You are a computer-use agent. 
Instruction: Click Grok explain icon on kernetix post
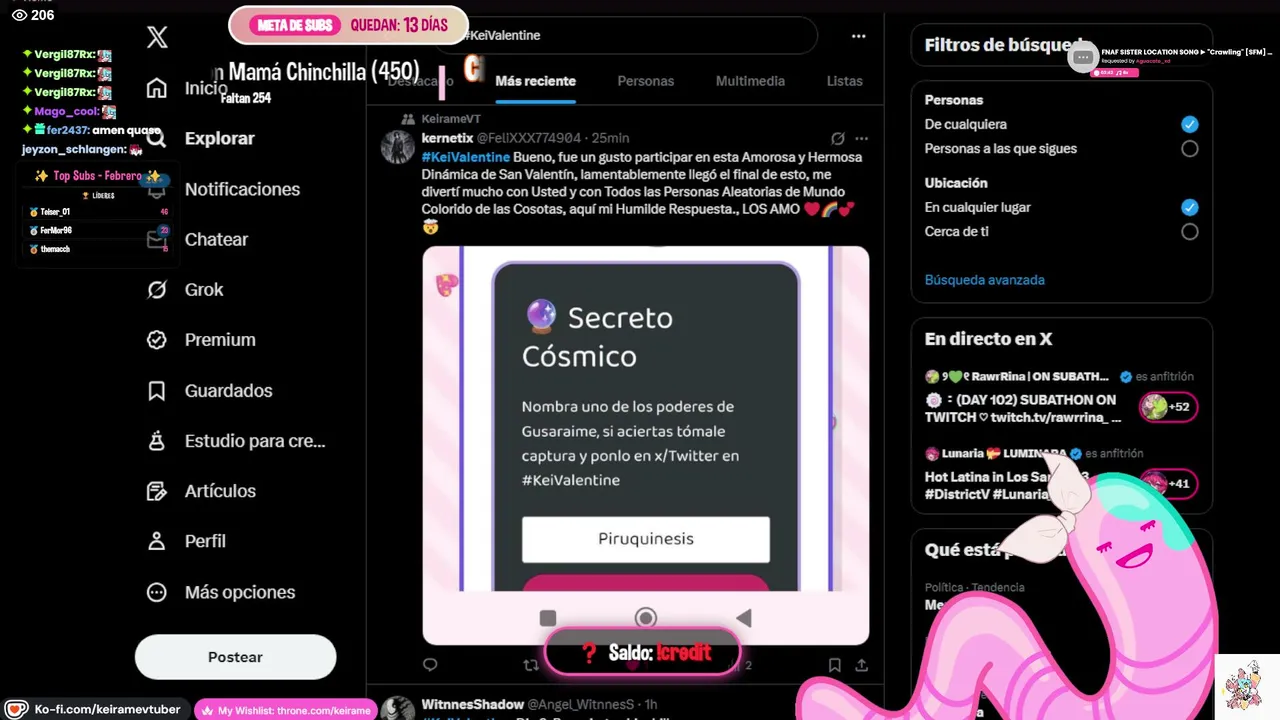coord(838,138)
